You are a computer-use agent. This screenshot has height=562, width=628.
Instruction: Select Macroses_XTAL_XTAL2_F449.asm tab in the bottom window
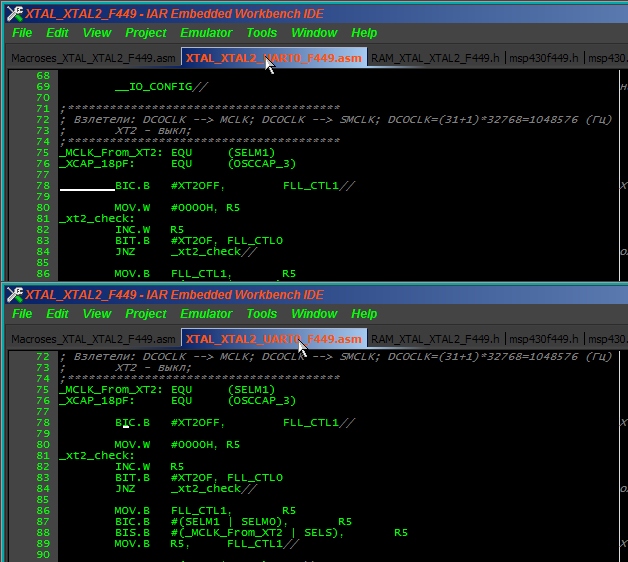point(93,339)
